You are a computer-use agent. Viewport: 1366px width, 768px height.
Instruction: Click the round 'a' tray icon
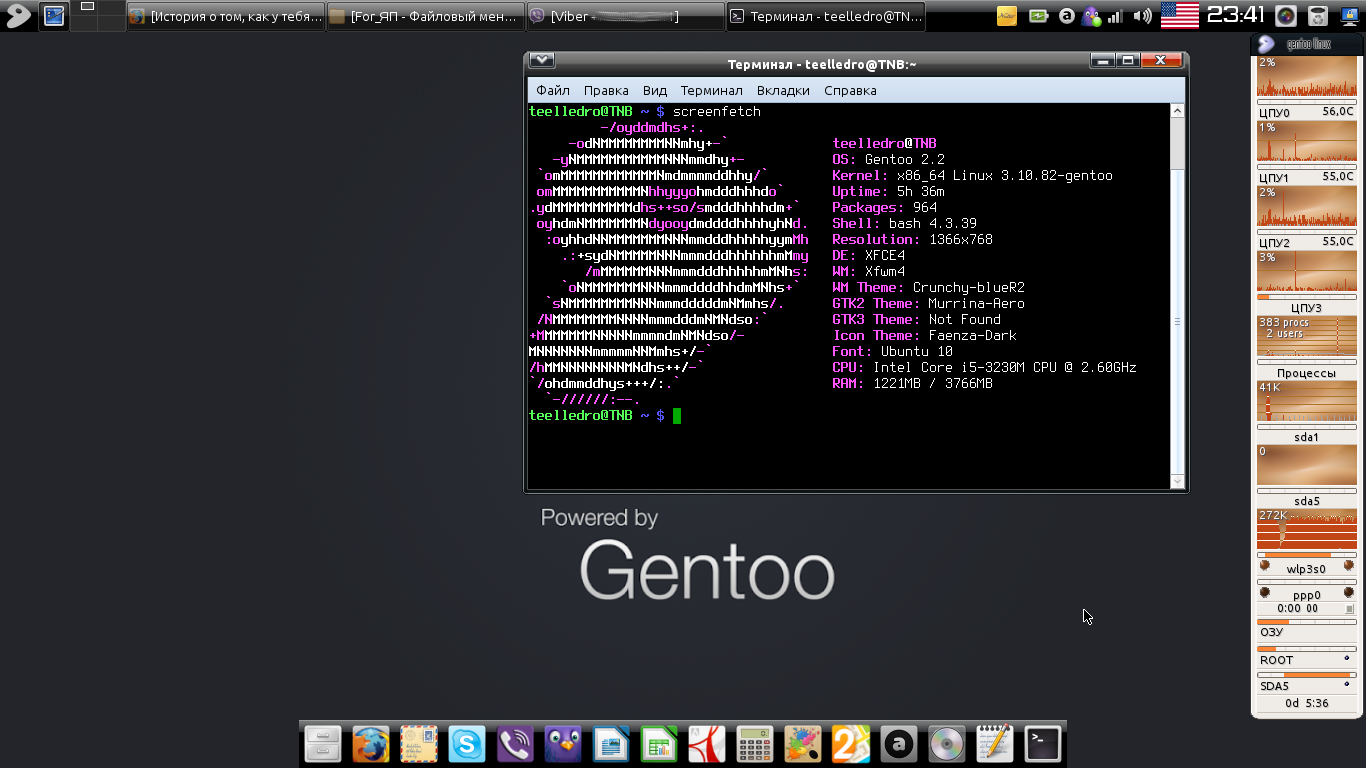(1067, 16)
